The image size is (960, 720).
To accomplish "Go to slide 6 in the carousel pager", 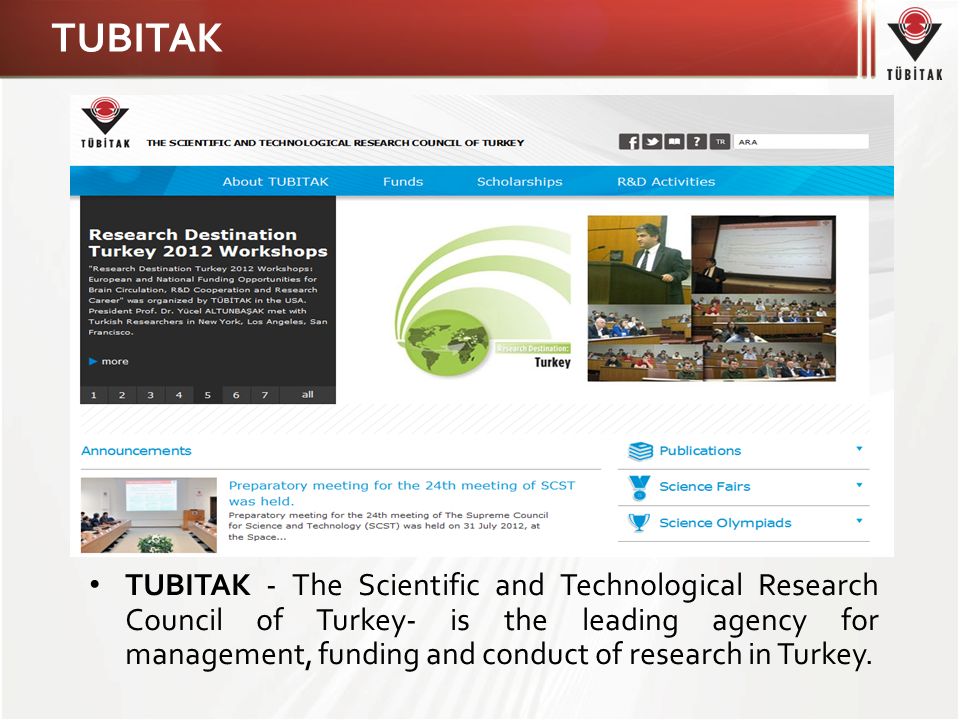I will tap(236, 395).
